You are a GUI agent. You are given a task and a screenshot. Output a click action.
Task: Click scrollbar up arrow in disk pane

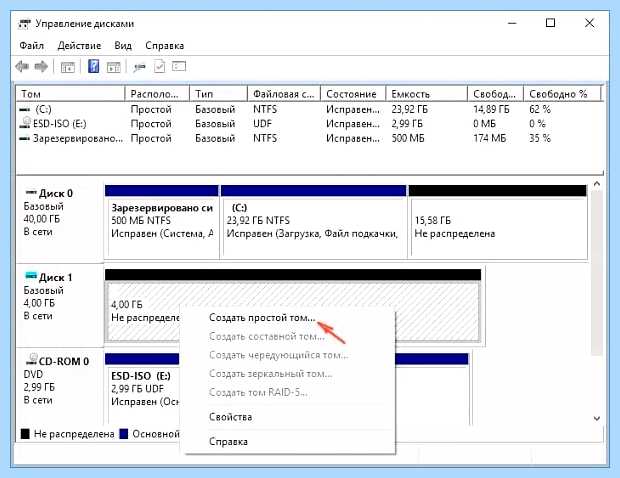pyautogui.click(x=597, y=184)
